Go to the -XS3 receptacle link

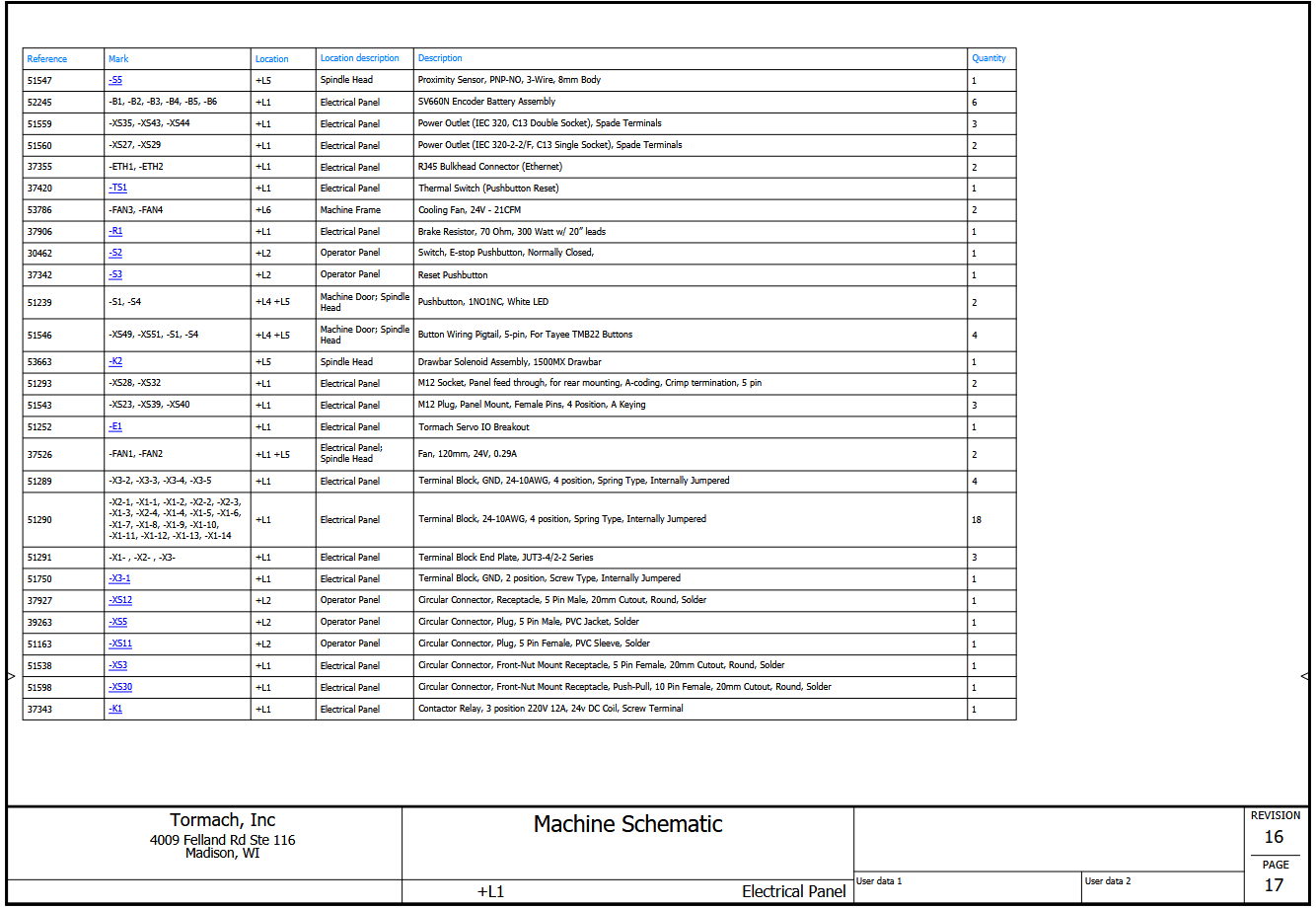(x=117, y=665)
